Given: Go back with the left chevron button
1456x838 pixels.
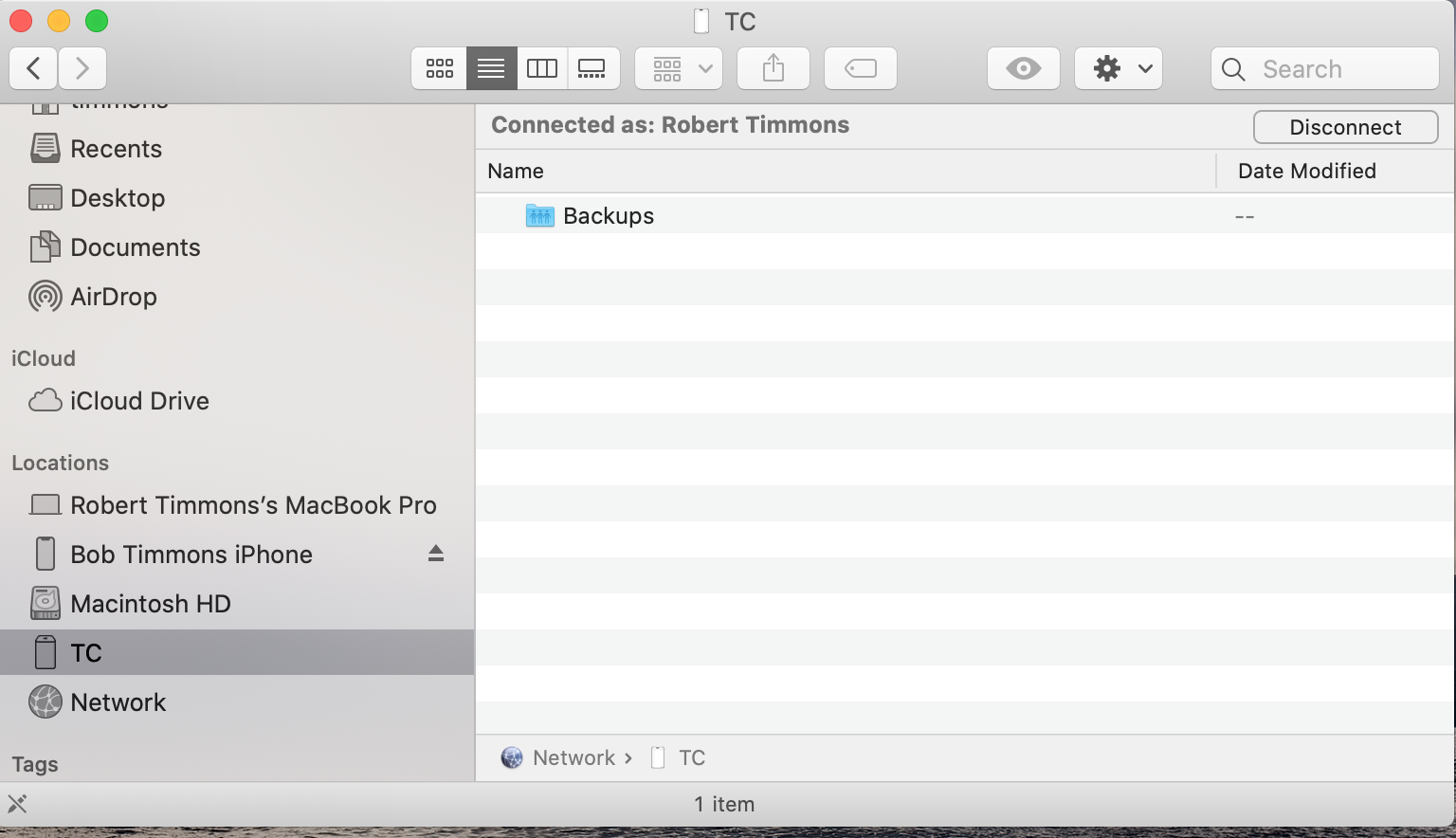Looking at the screenshot, I should point(34,68).
